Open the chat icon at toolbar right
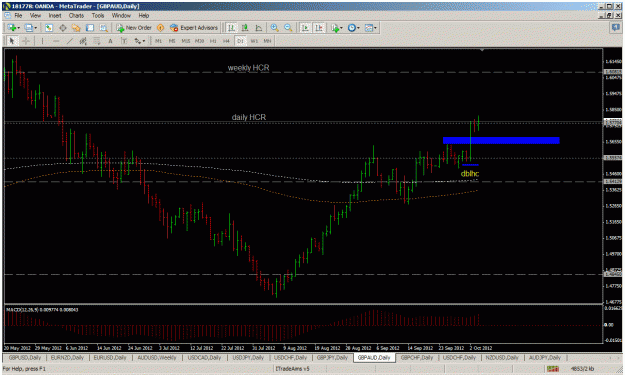 (x=615, y=27)
